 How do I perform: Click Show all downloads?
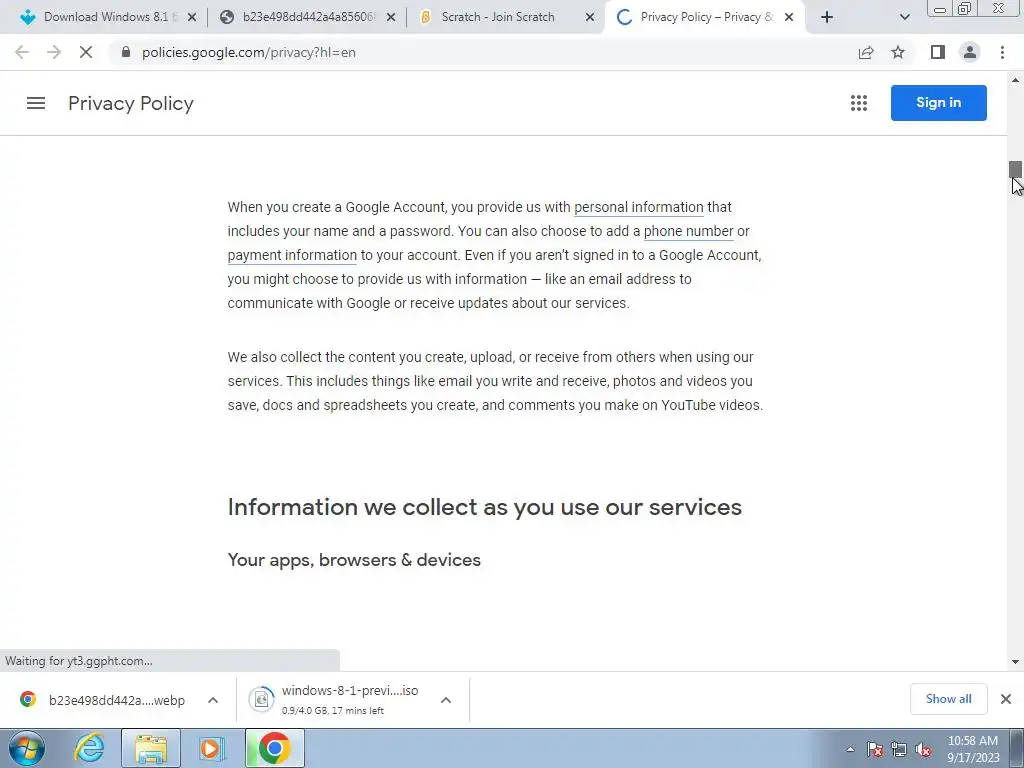pos(948,699)
